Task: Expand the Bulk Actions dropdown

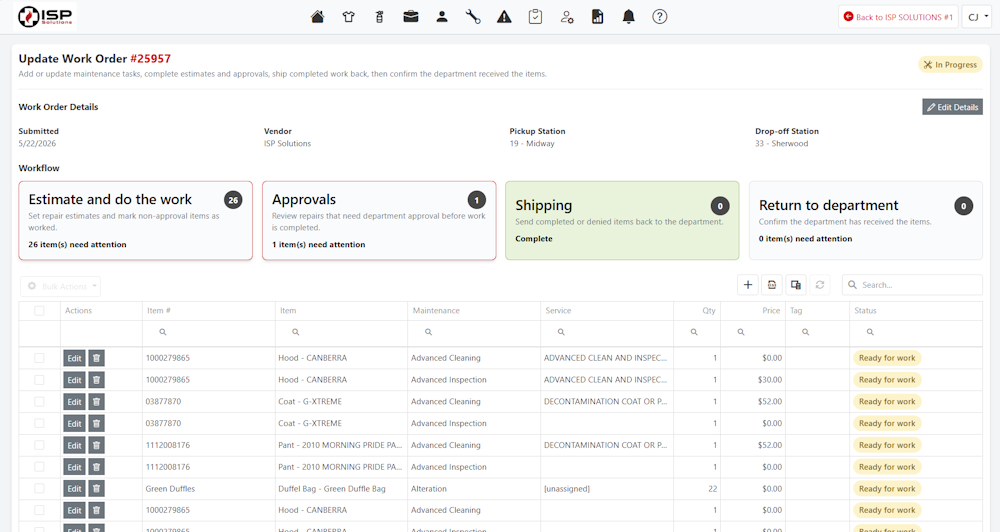Action: [61, 286]
